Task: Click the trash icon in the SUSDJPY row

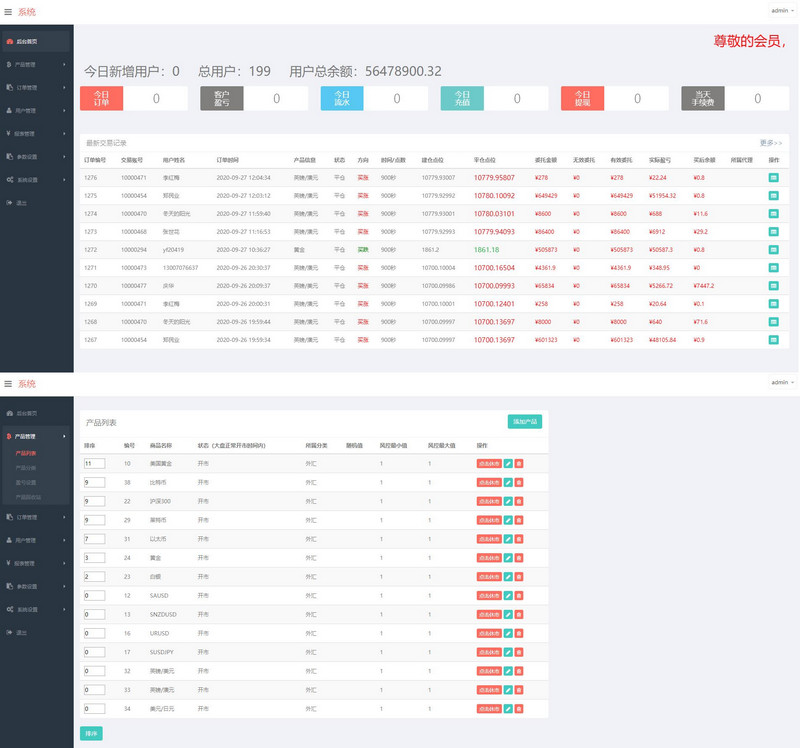Action: [x=519, y=653]
